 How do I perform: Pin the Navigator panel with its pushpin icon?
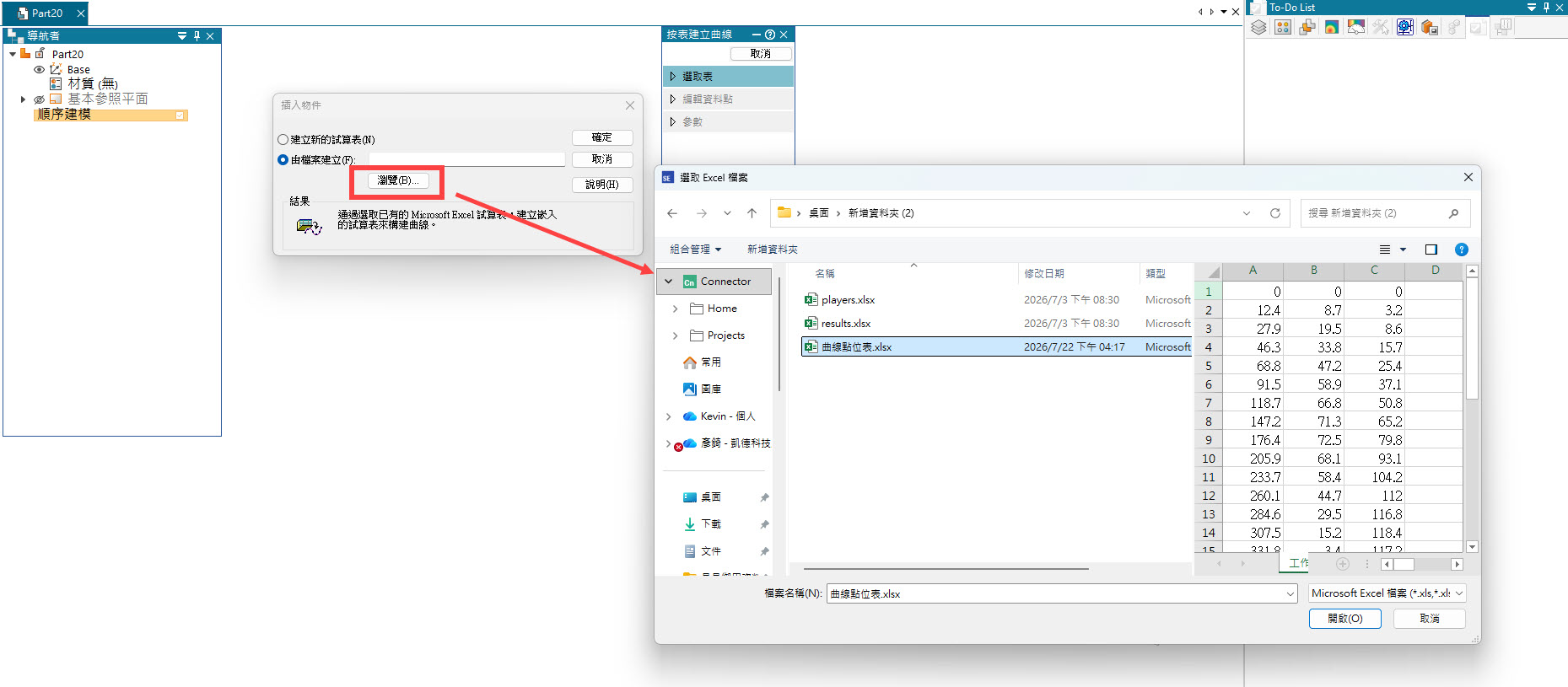tap(197, 35)
